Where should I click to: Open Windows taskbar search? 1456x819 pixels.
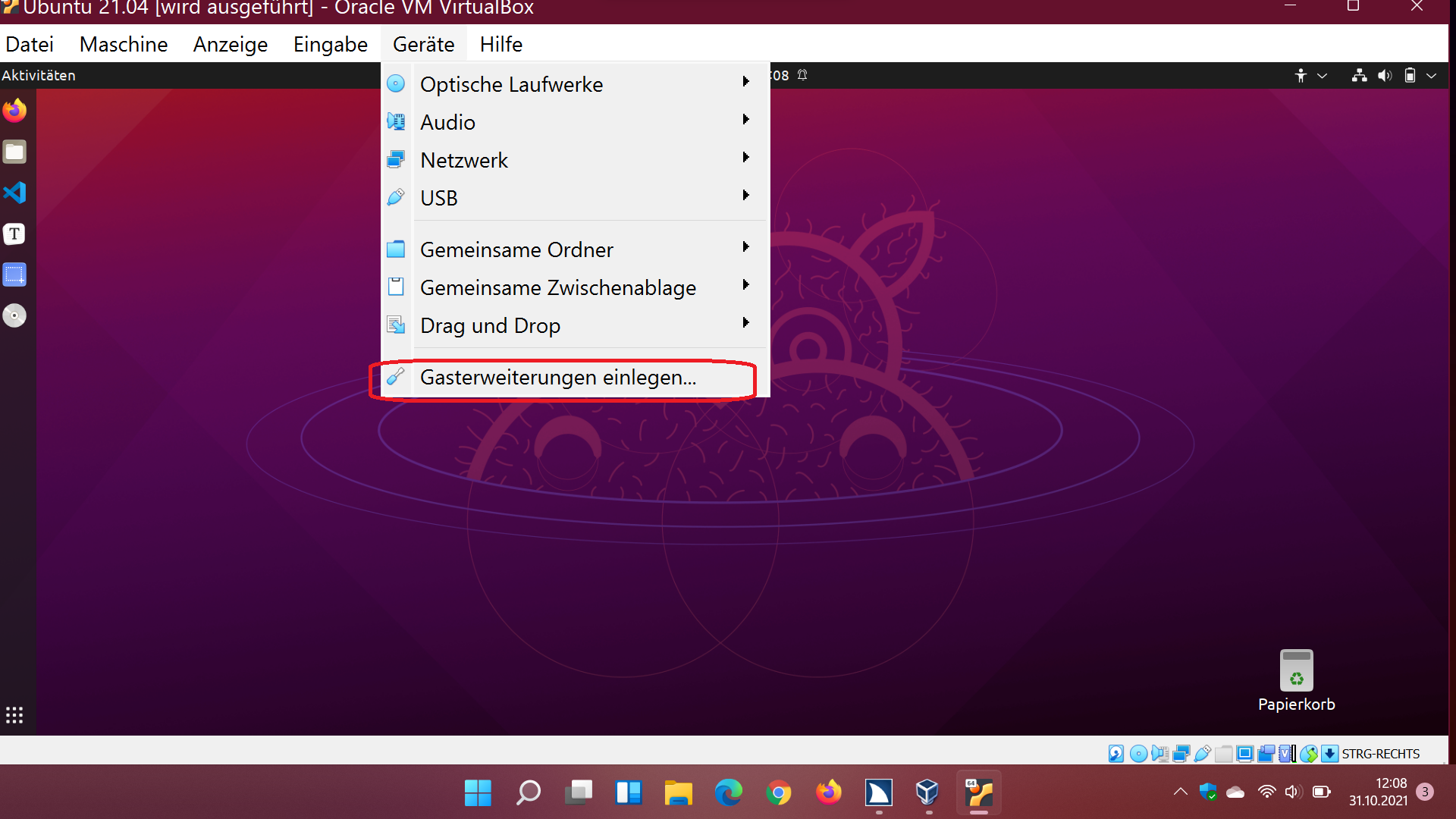528,793
